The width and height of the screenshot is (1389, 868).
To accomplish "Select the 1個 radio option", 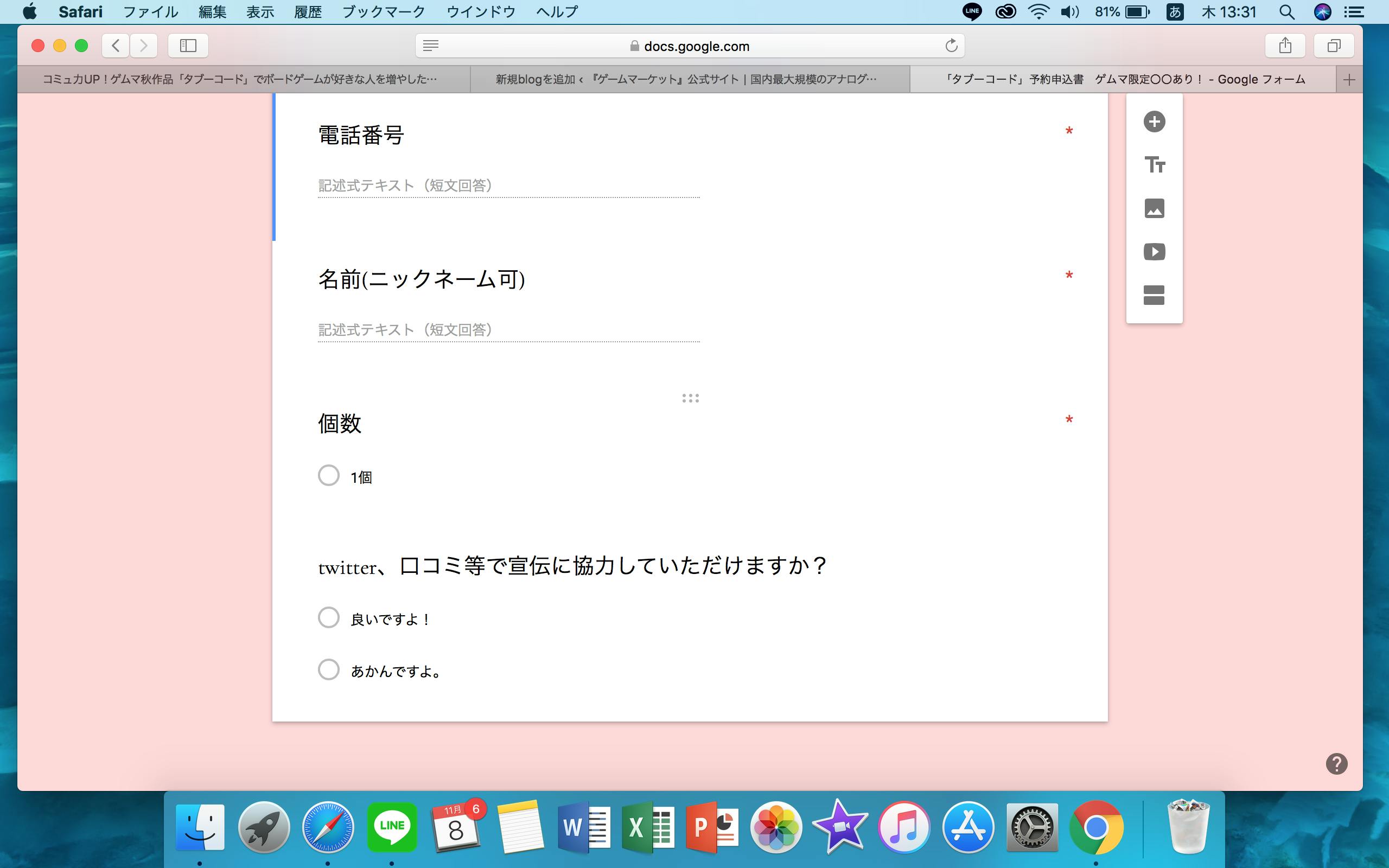I will click(x=329, y=475).
